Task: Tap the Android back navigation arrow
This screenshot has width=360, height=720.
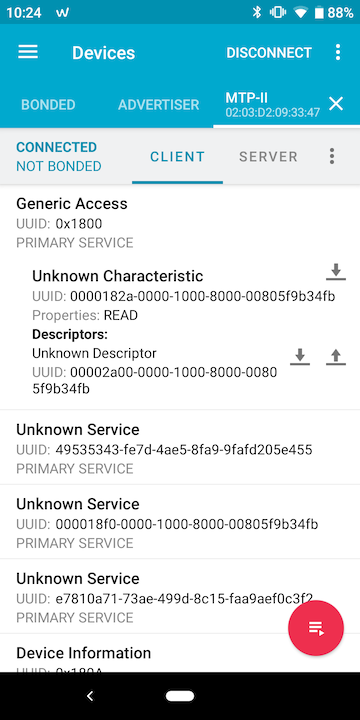Action: point(90,696)
